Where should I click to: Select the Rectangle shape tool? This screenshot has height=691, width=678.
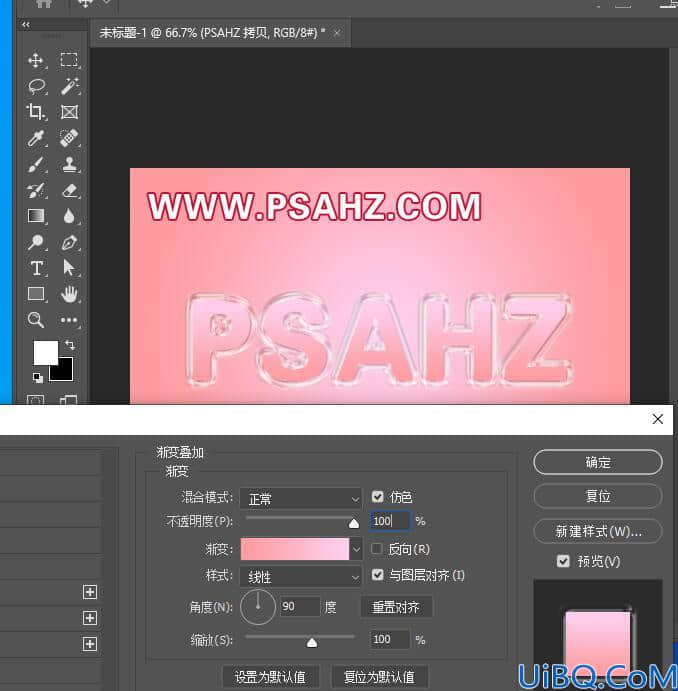[36, 294]
